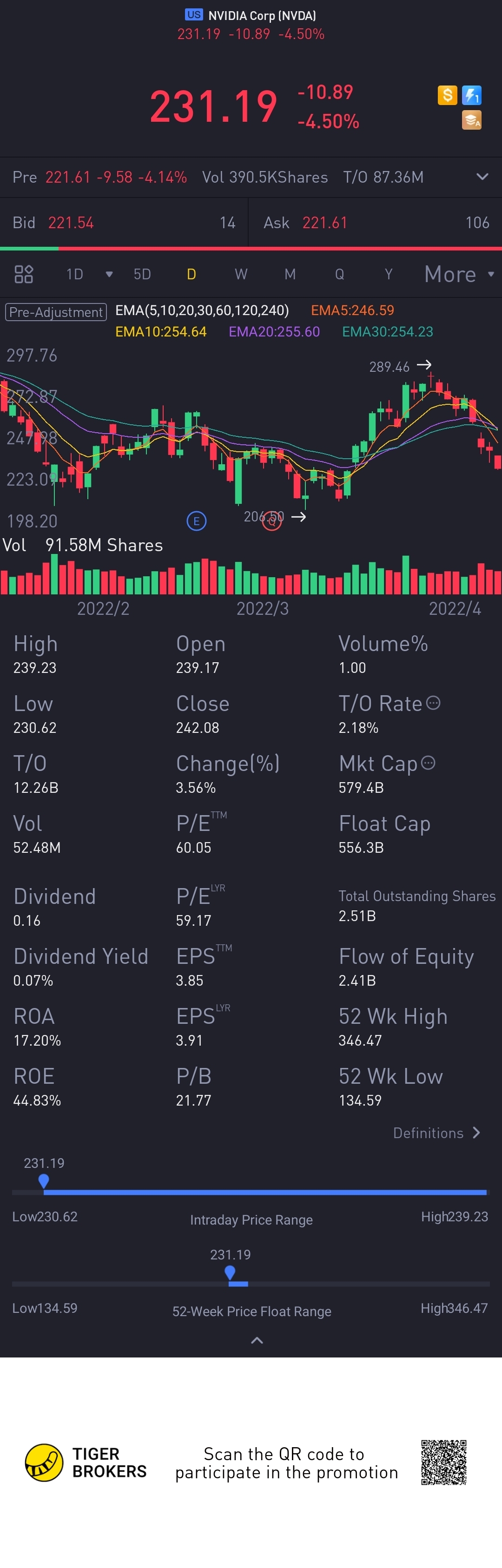Toggle the Pre-Adjustment price setting
The height and width of the screenshot is (1568, 502).
click(56, 312)
